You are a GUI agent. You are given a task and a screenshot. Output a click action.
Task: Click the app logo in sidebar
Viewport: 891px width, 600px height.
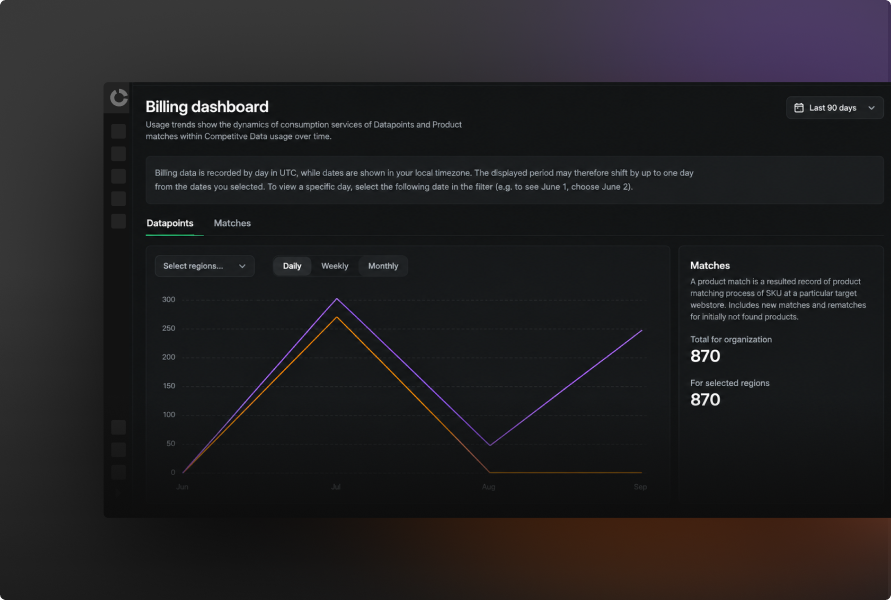pyautogui.click(x=119, y=98)
